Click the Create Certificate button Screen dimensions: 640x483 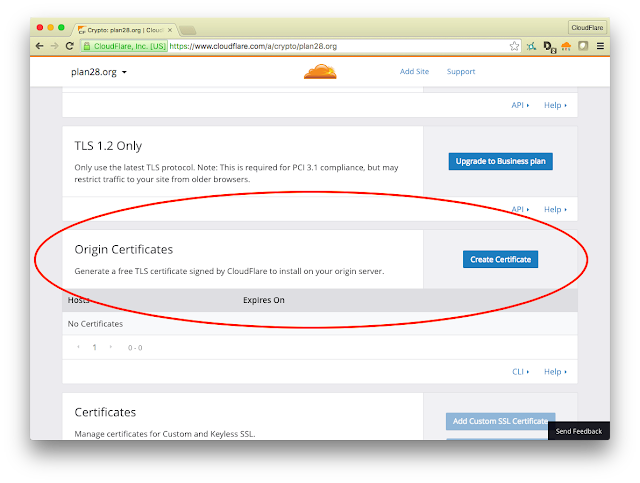tap(500, 259)
